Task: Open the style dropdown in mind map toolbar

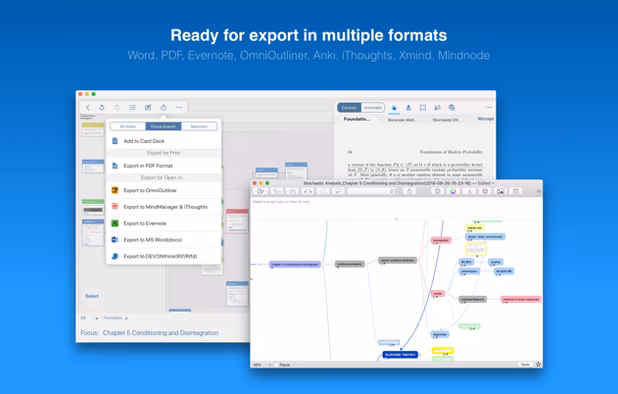Action: point(371,191)
